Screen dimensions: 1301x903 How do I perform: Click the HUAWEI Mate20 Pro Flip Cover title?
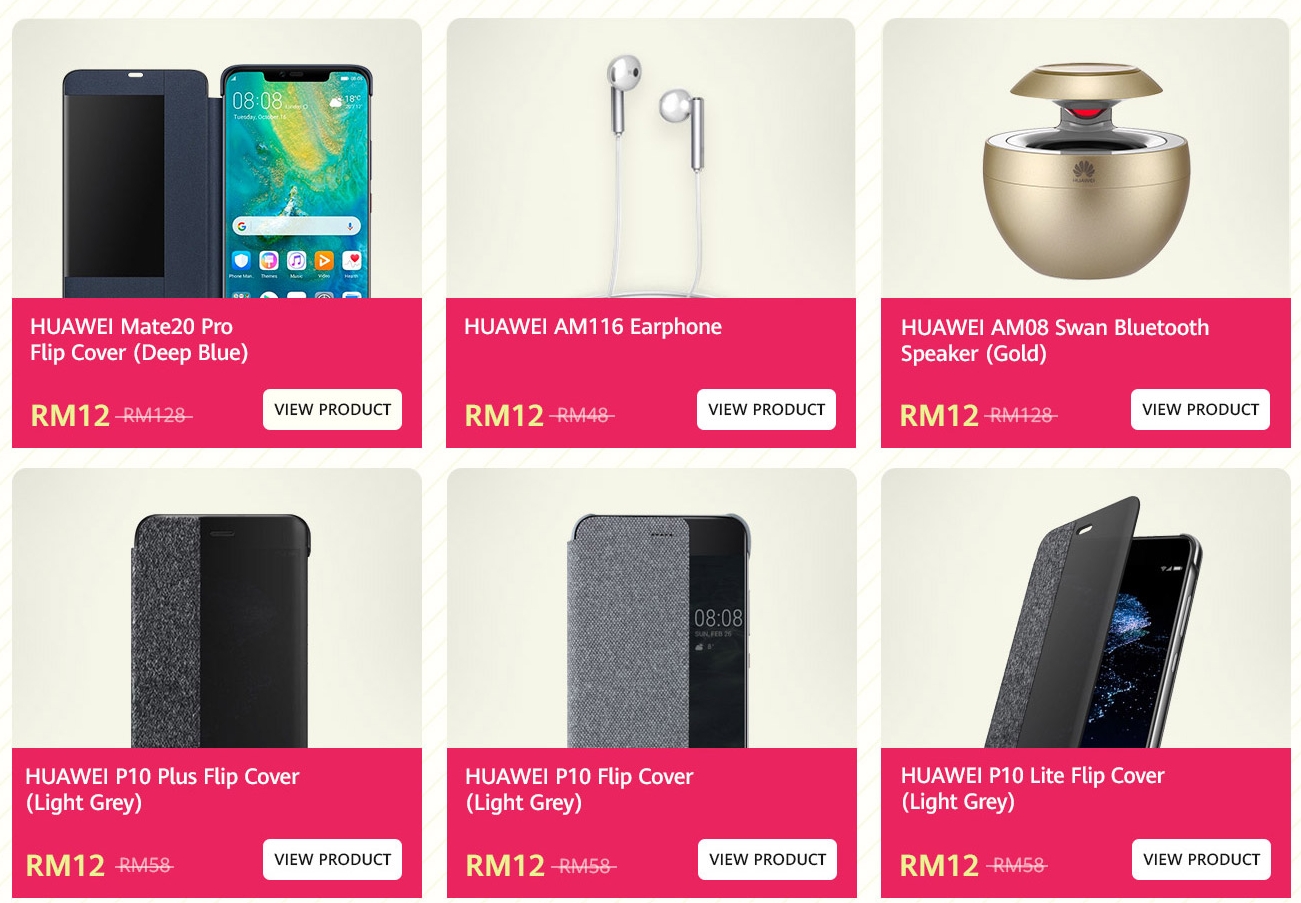click(139, 340)
